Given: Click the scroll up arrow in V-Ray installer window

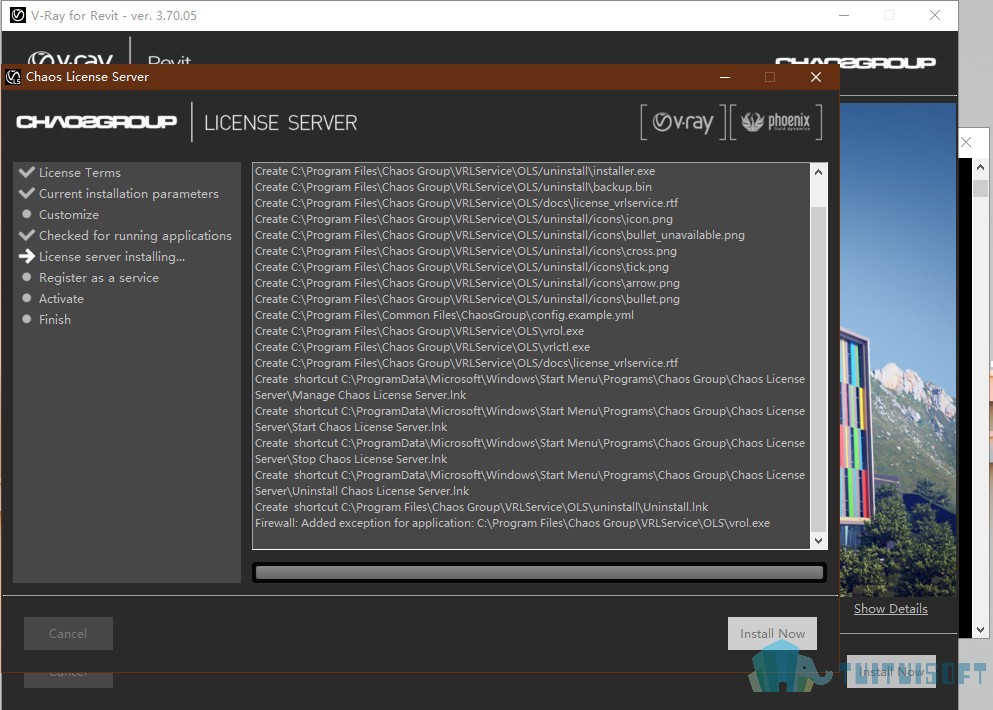Looking at the screenshot, I should point(980,167).
